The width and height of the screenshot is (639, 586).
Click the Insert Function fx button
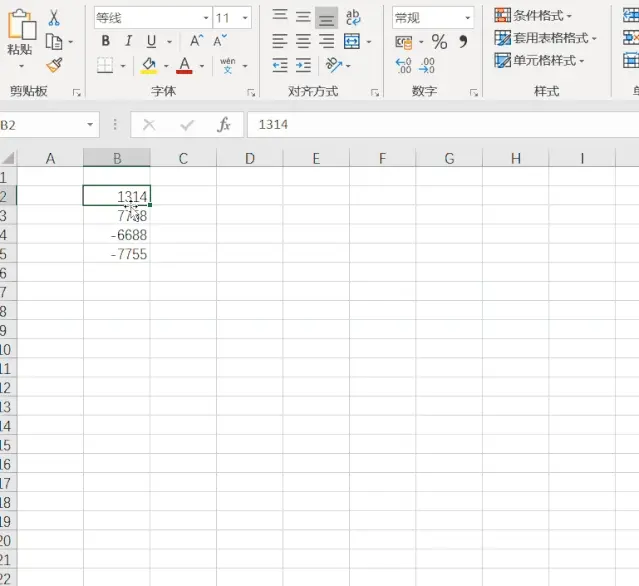(x=224, y=125)
